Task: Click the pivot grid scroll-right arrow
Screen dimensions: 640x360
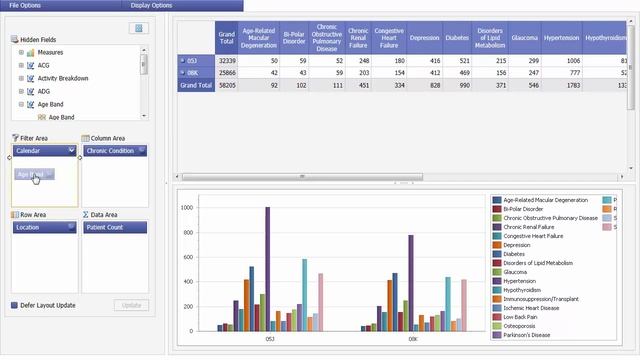Action: (x=622, y=177)
